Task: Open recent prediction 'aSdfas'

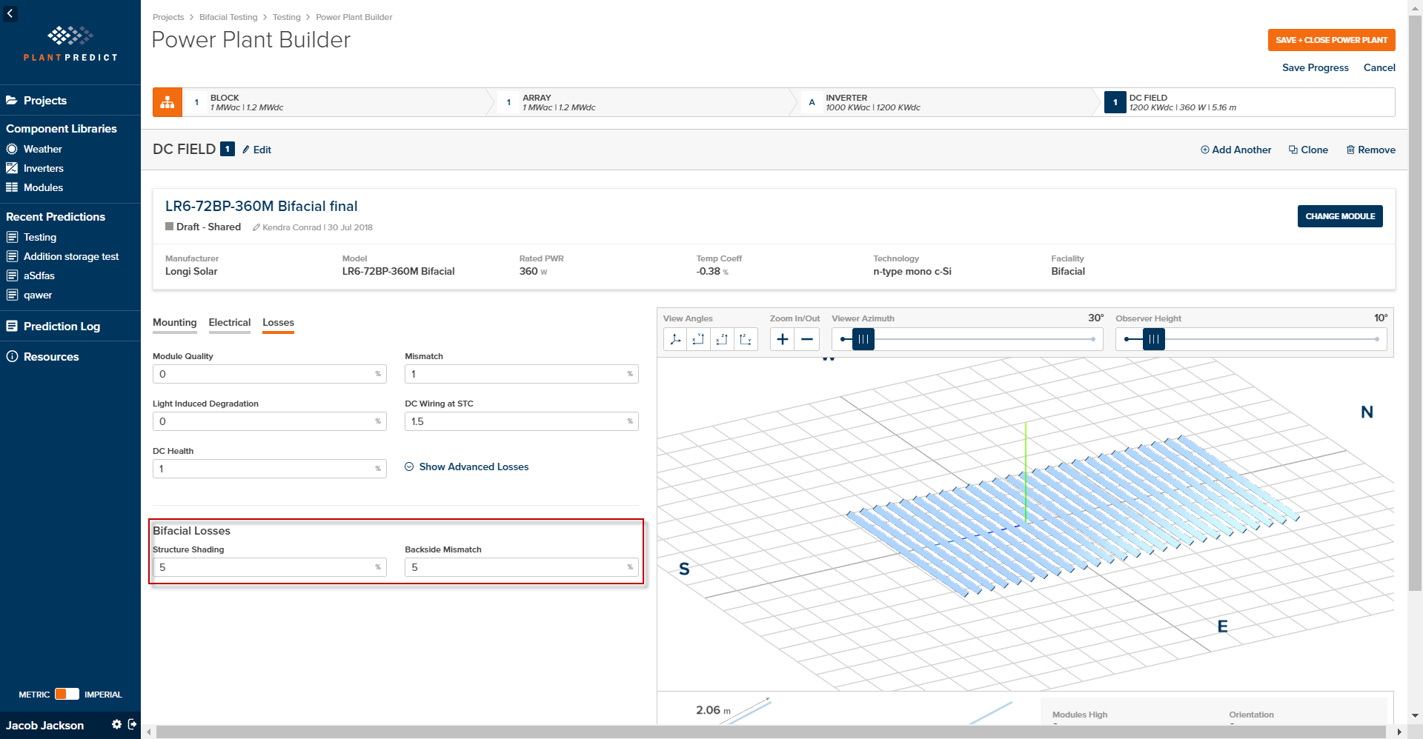Action: click(x=30, y=275)
